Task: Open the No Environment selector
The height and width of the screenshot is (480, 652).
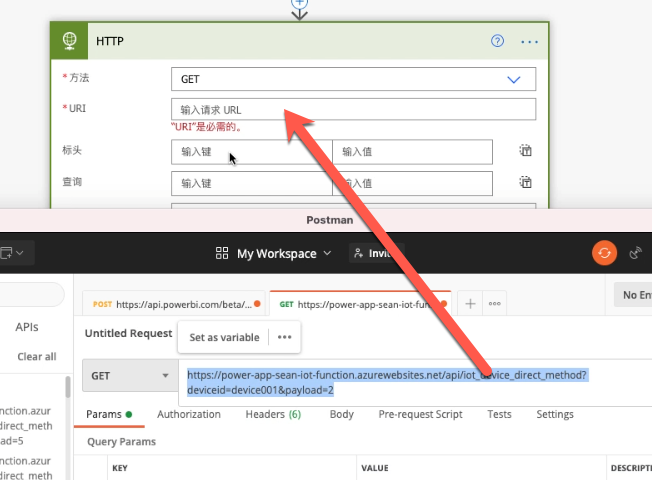Action: [633, 295]
